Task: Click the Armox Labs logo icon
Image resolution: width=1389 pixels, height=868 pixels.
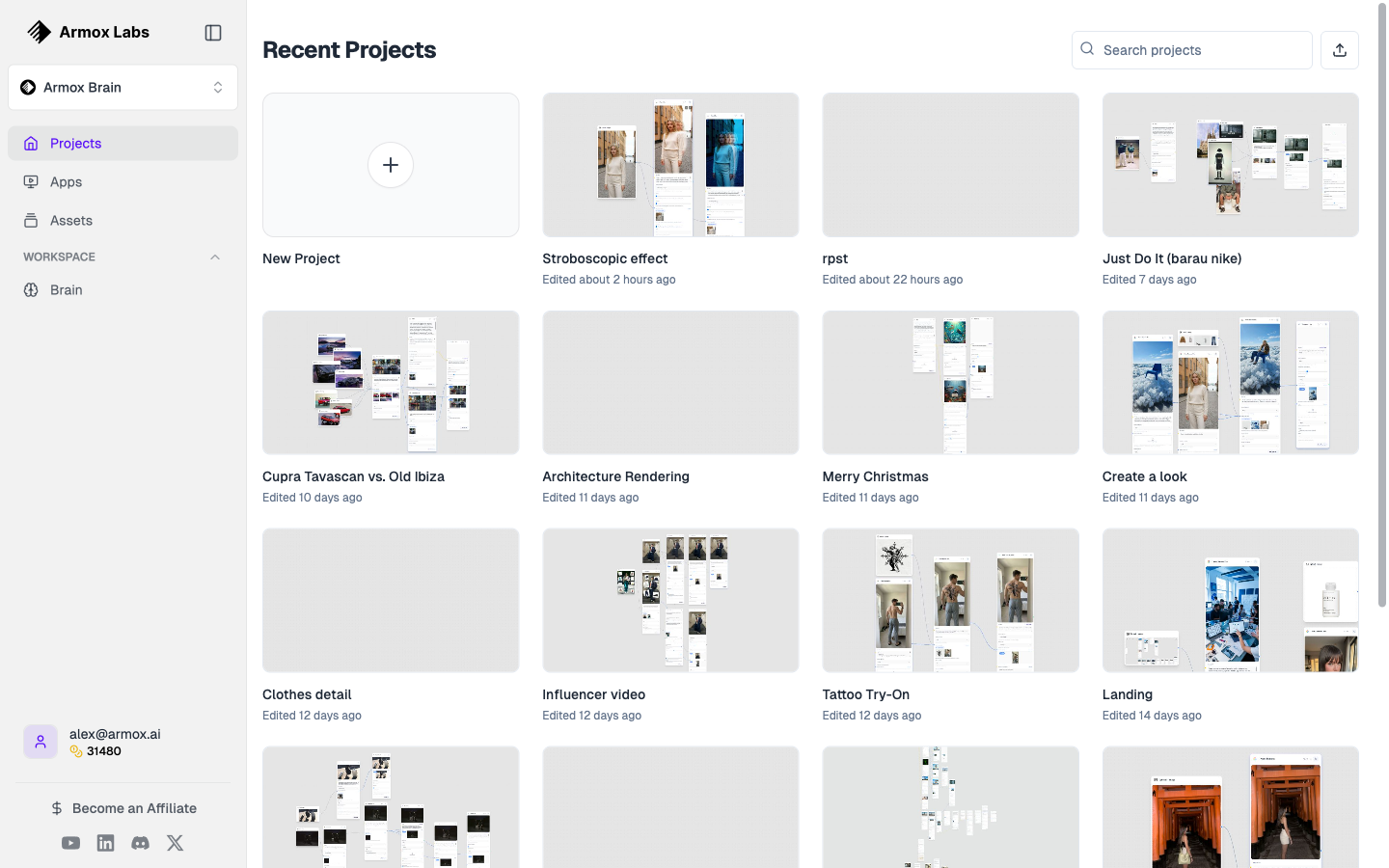Action: click(39, 32)
